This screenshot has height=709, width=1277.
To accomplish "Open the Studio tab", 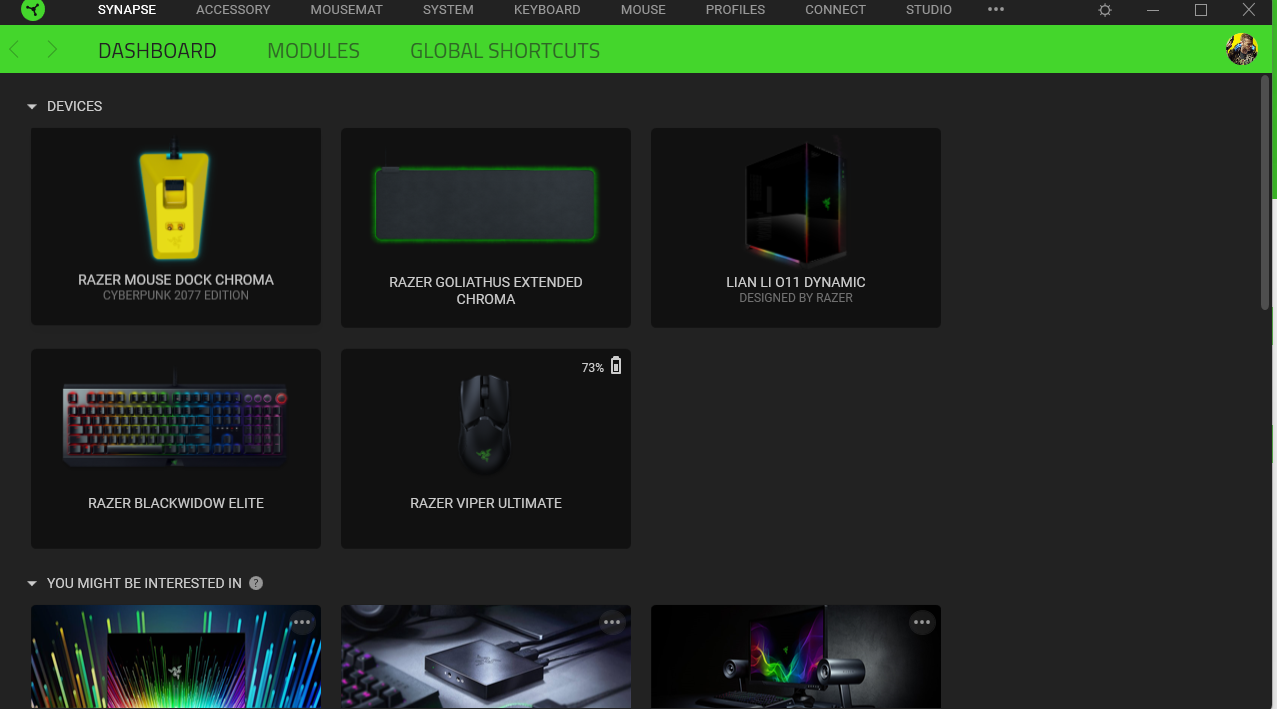I will coord(929,10).
